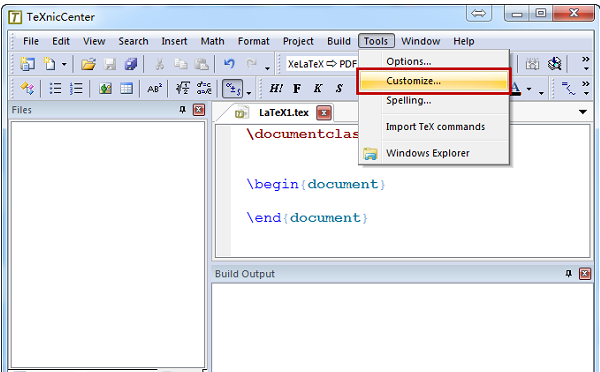Click the insert table icon

[126, 88]
